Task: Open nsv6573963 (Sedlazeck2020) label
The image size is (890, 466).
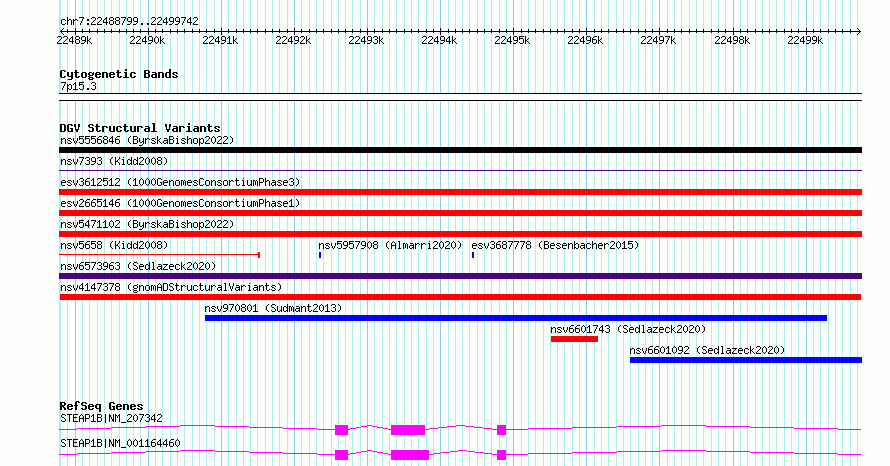Action: pos(138,266)
